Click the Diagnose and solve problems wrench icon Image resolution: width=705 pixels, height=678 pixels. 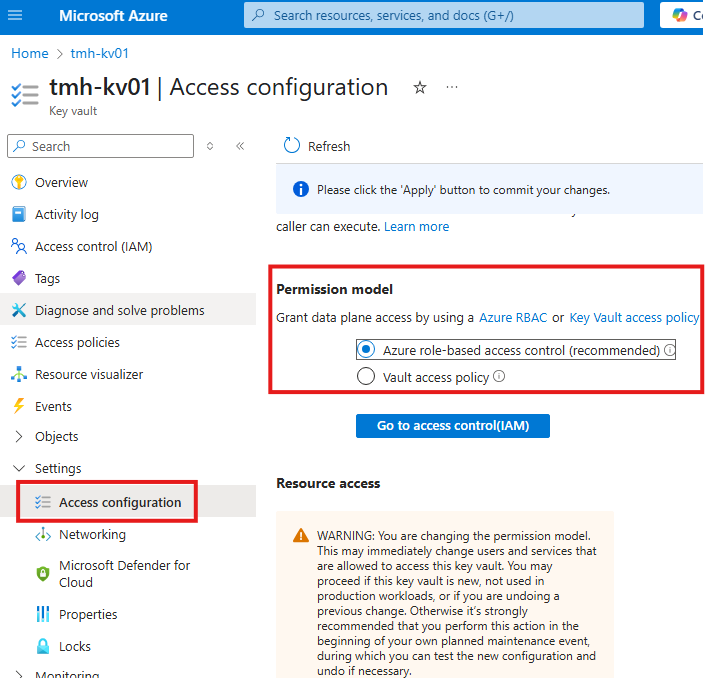coord(19,310)
